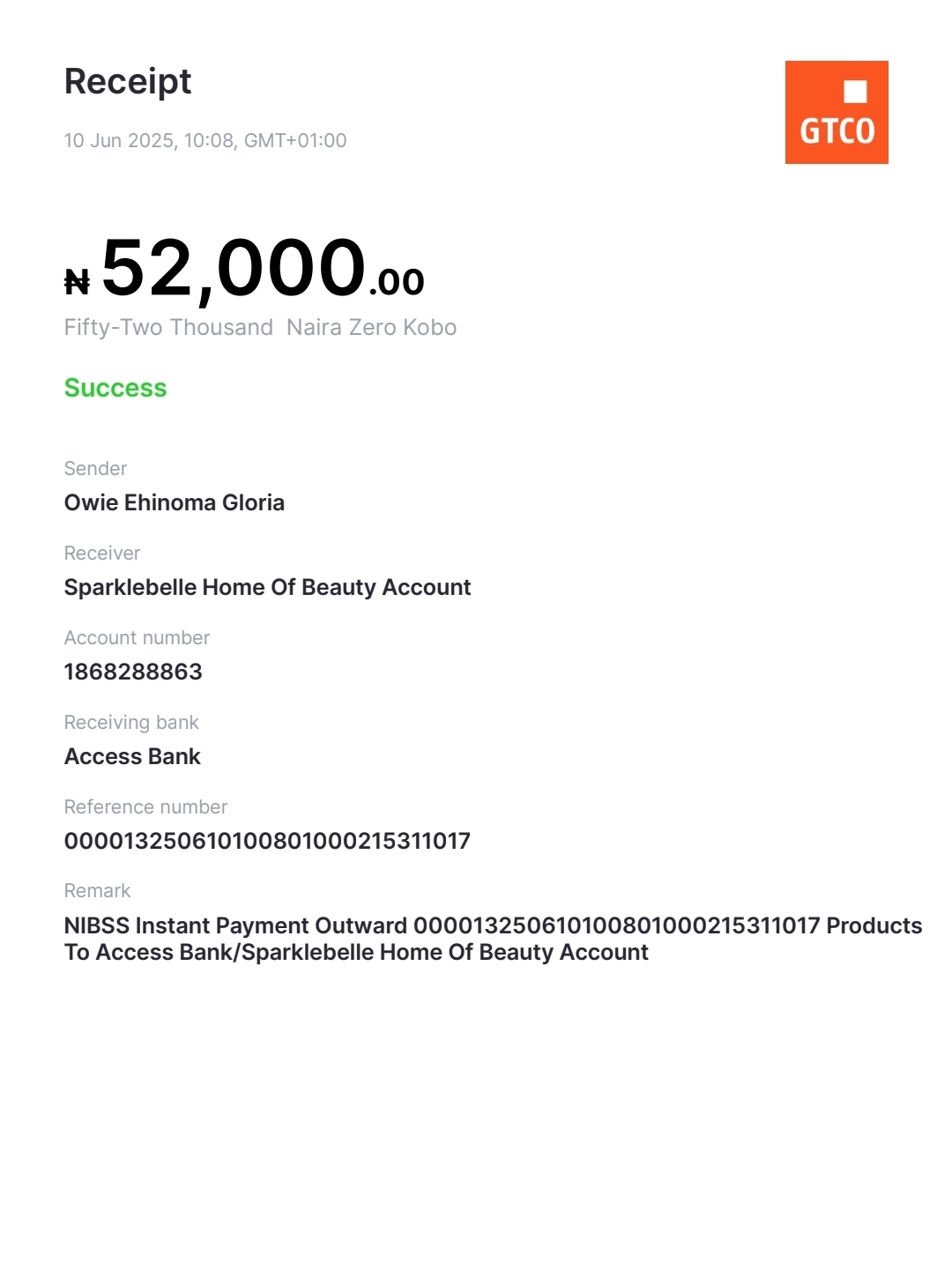Click the green Success status

tap(115, 388)
